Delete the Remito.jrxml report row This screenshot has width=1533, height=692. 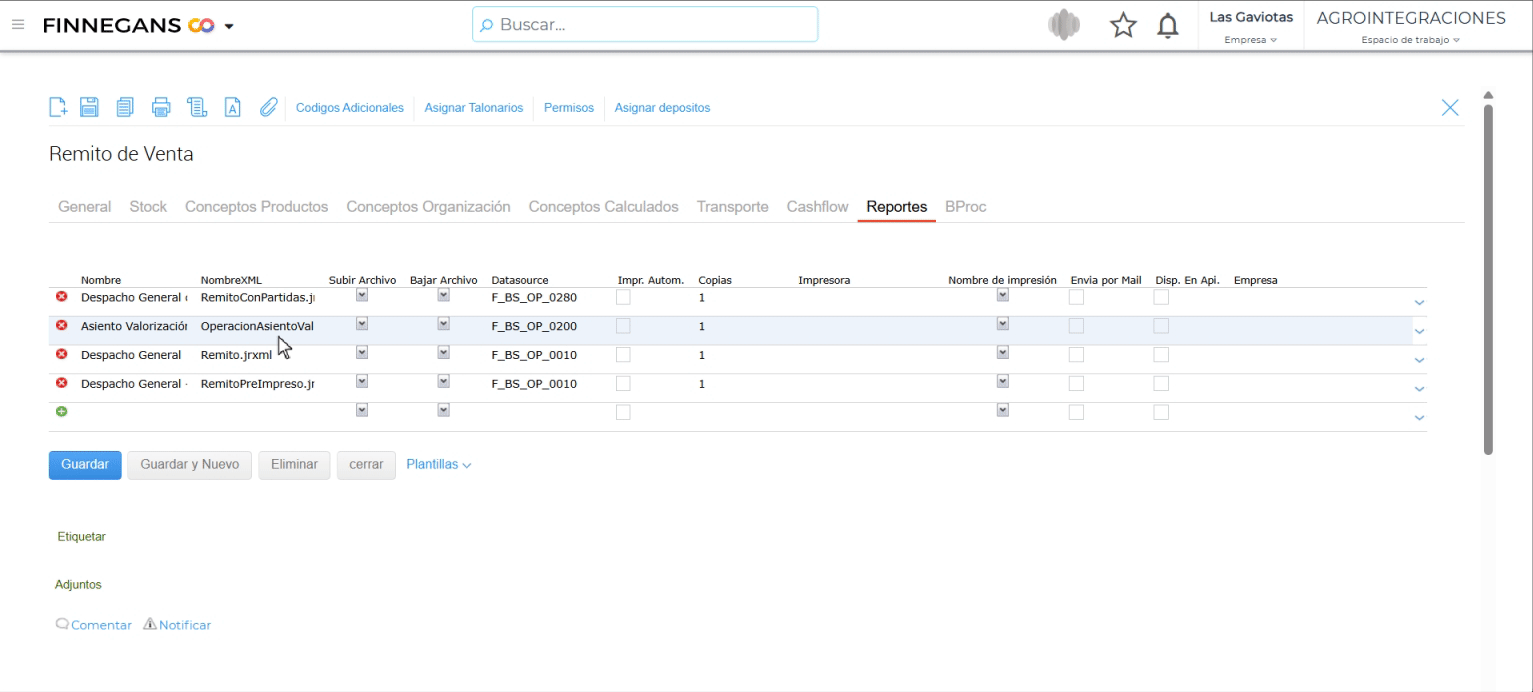tap(62, 355)
